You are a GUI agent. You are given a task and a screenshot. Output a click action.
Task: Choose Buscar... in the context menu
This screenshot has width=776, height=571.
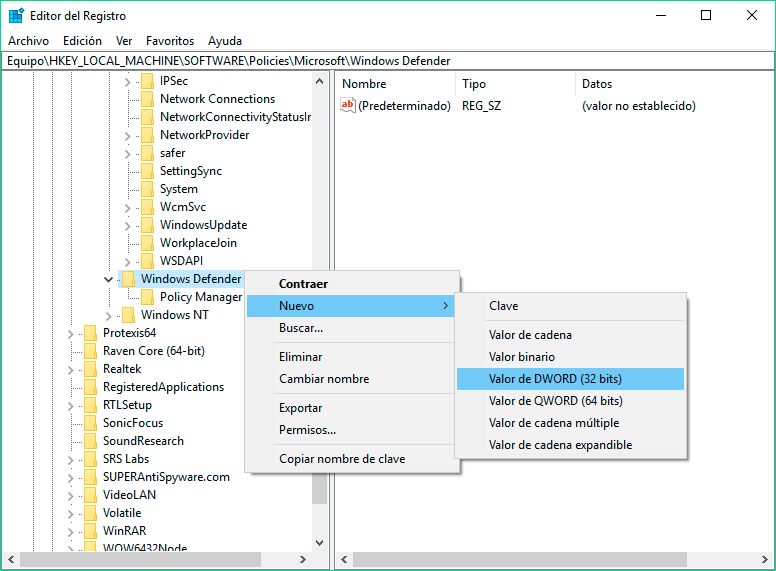pos(350,328)
